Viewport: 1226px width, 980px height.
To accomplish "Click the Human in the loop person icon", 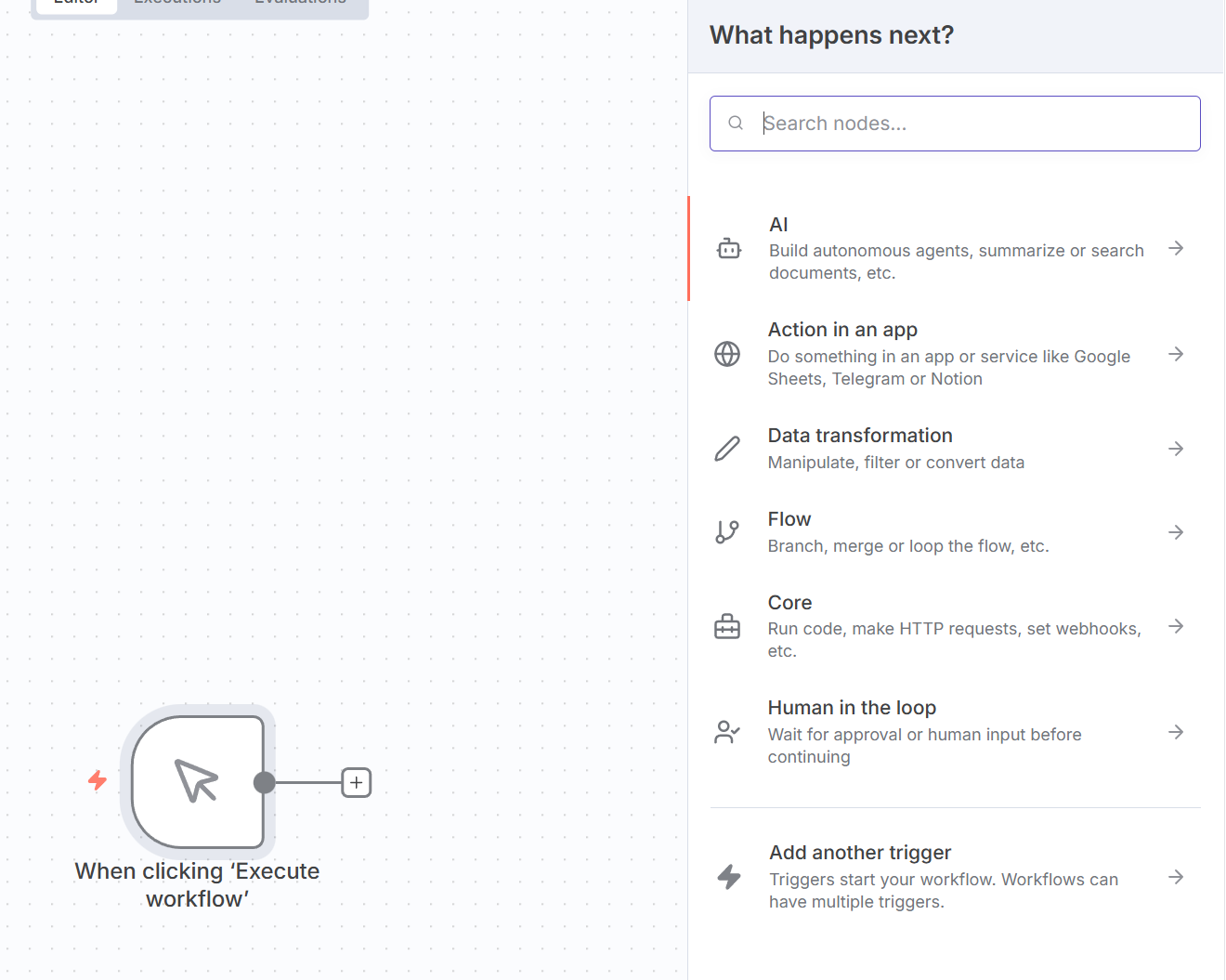I will point(727,732).
